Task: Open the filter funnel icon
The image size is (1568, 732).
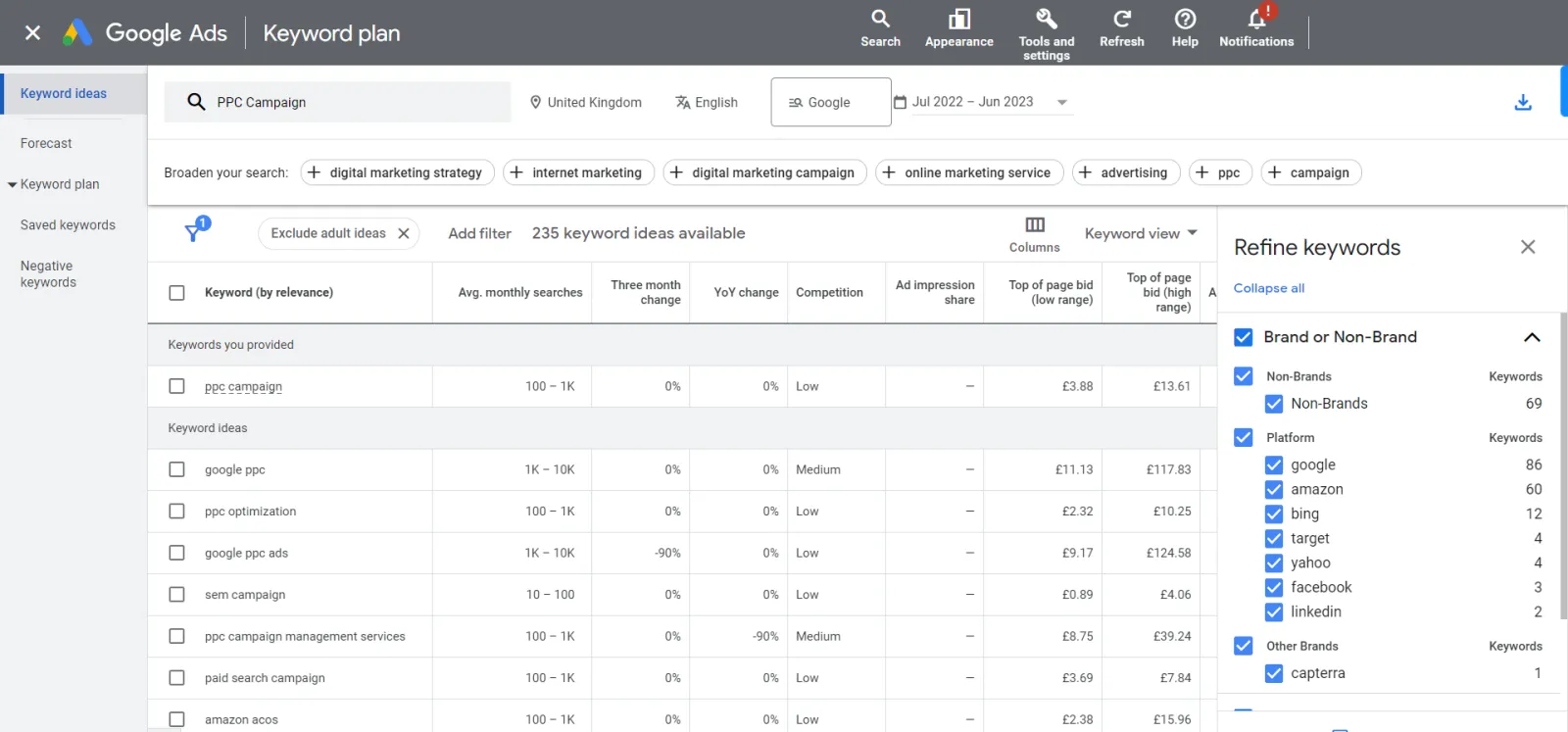Action: pyautogui.click(x=194, y=232)
